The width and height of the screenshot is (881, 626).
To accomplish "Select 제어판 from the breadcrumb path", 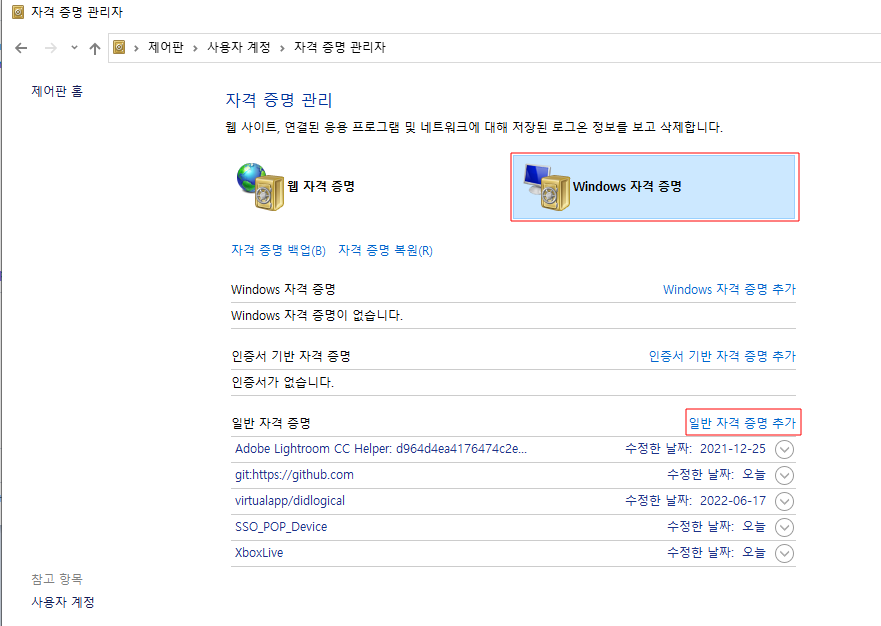I will [164, 47].
